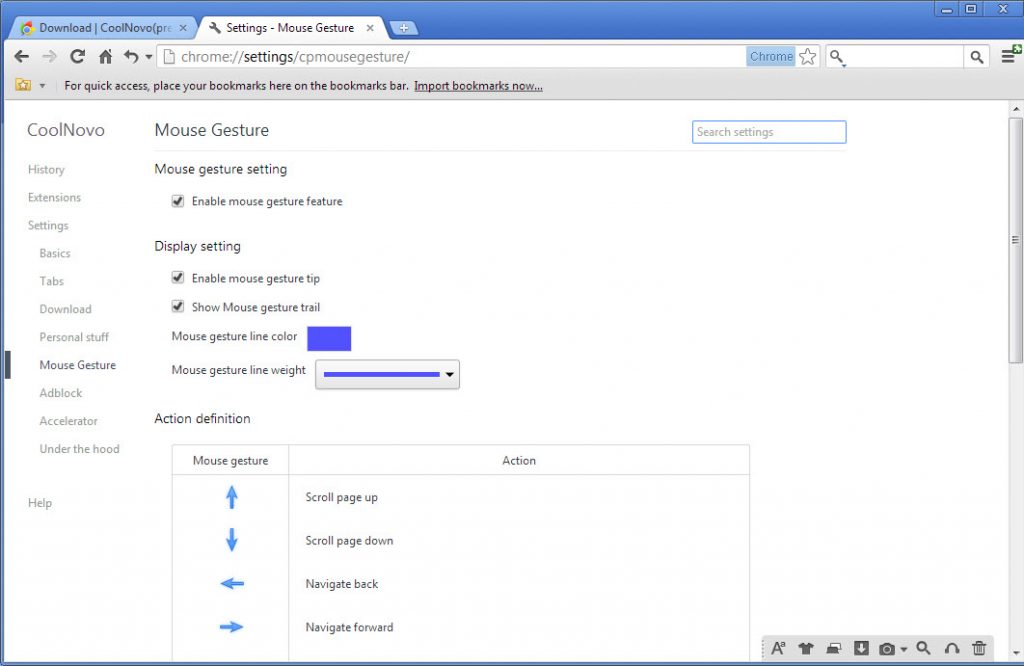Open a new tab with plus button

tap(404, 28)
